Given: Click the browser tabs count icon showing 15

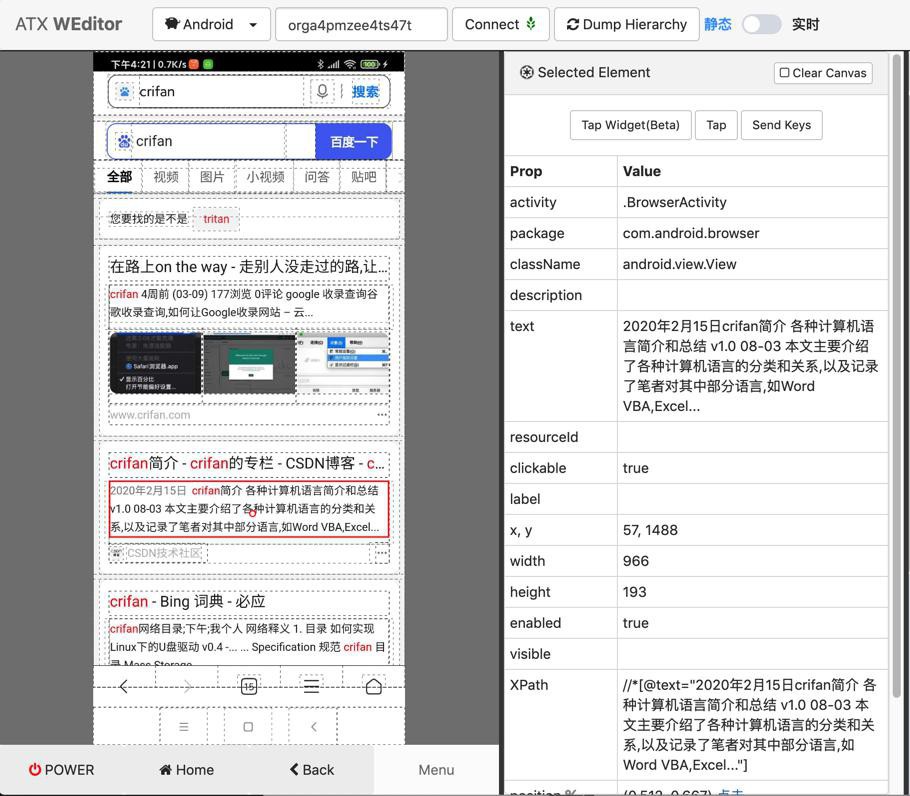Looking at the screenshot, I should tap(249, 686).
